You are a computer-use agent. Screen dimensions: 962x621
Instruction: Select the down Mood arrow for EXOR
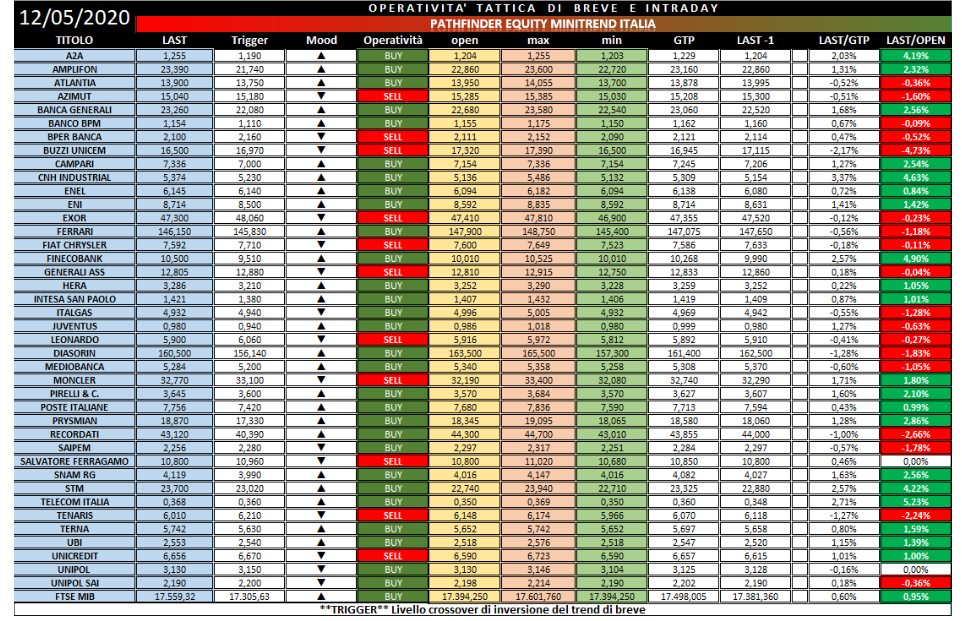coord(321,218)
